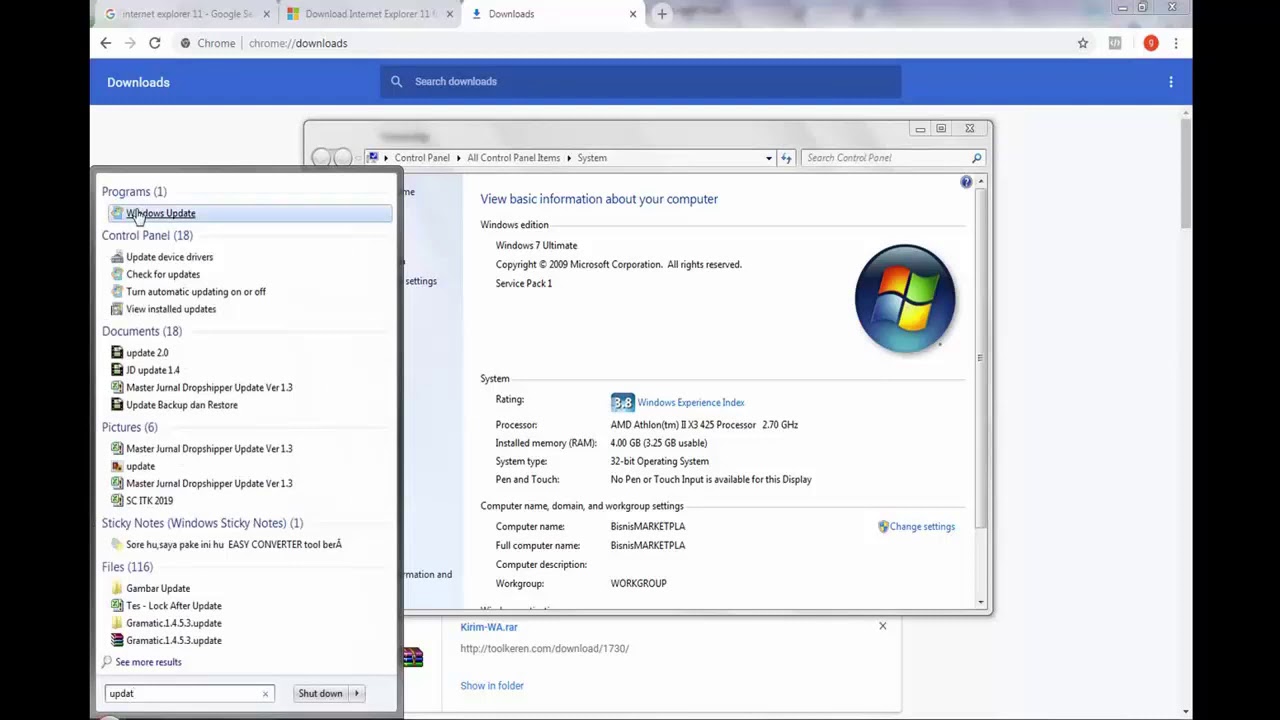This screenshot has width=1280, height=720.
Task: Open a new Chrome tab
Action: point(662,14)
